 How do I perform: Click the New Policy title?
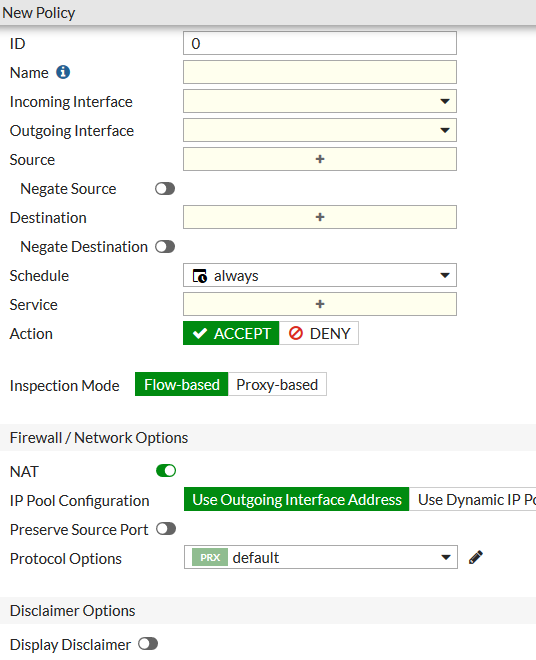pyautogui.click(x=39, y=13)
